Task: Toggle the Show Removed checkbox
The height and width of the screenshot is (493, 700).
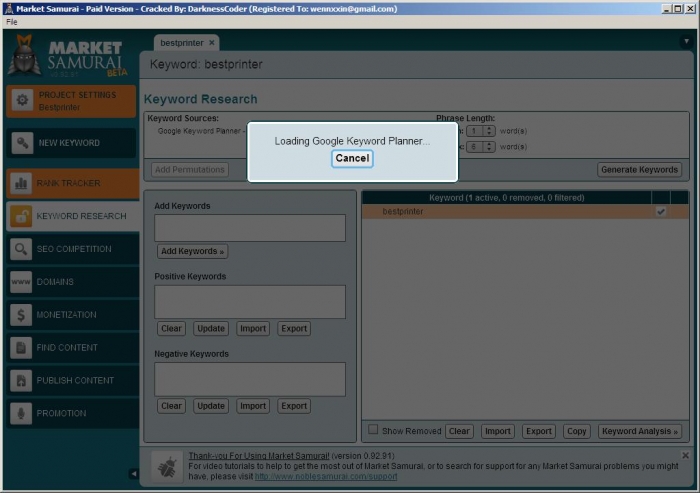Action: 373,430
